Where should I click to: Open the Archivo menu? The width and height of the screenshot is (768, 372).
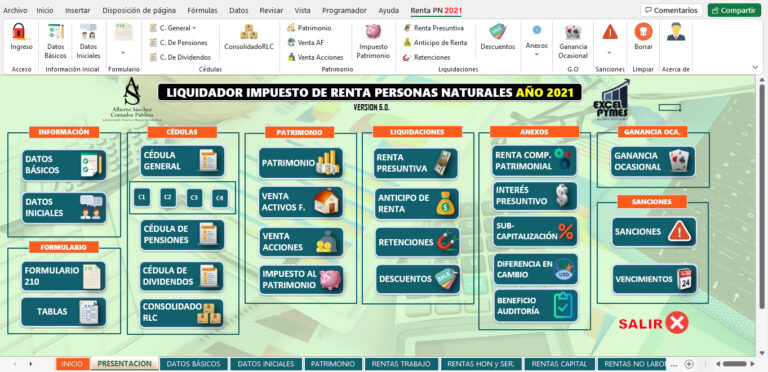15,10
